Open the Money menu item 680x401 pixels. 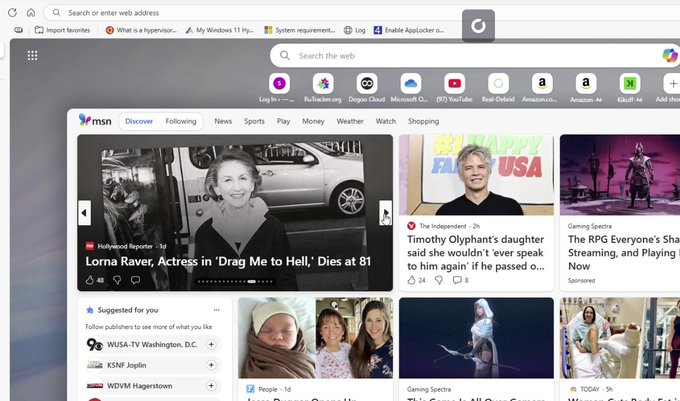(x=313, y=121)
